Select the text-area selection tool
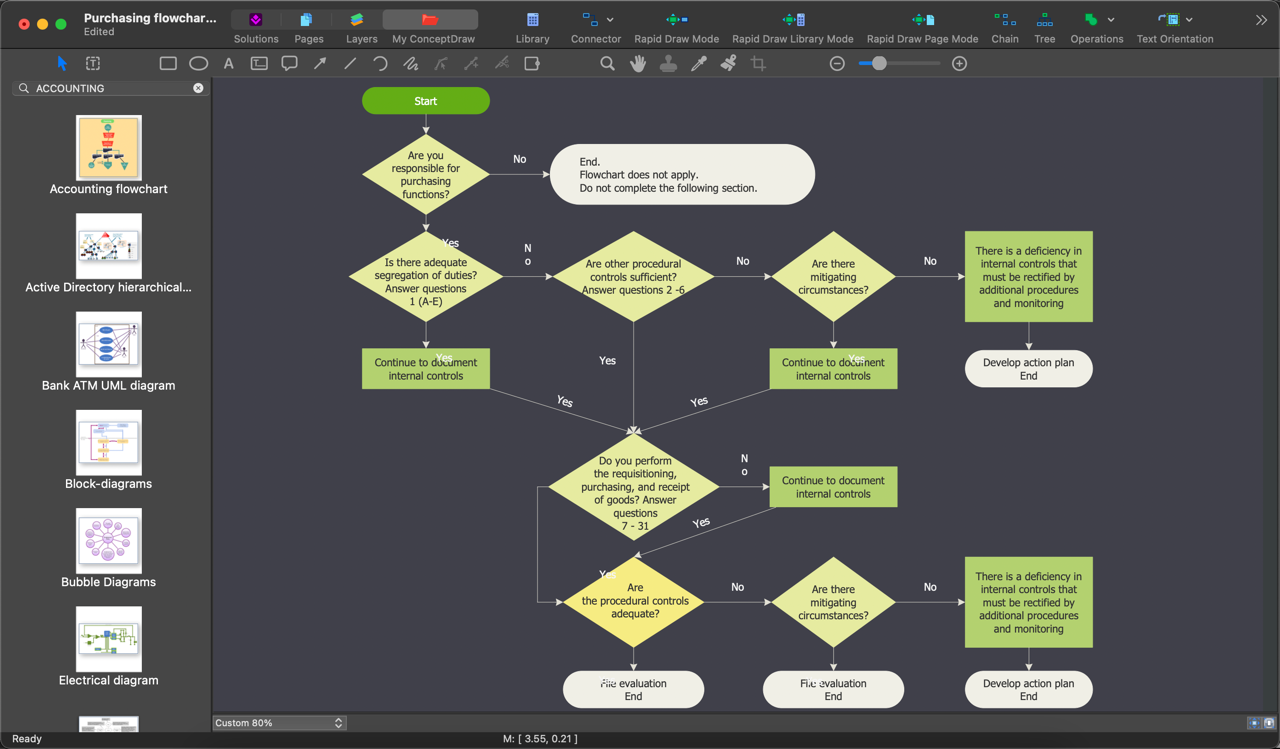Screen dimensions: 1280x749 click(93, 63)
